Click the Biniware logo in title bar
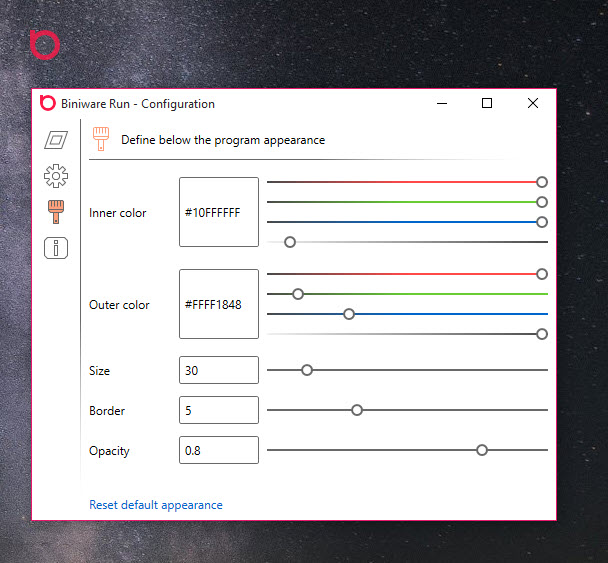This screenshot has width=608, height=563. [48, 103]
